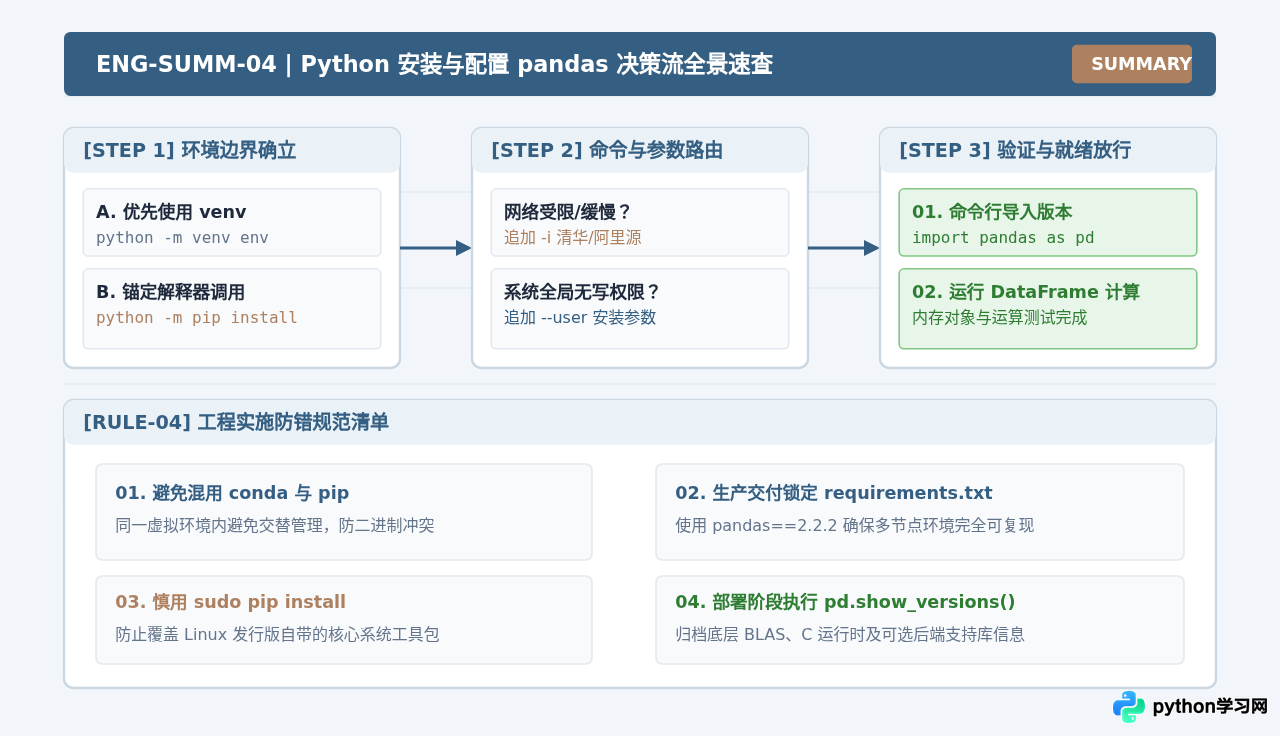Select the "02. 运行 DataFrame 计算" label
The width and height of the screenshot is (1280, 736).
click(1026, 292)
